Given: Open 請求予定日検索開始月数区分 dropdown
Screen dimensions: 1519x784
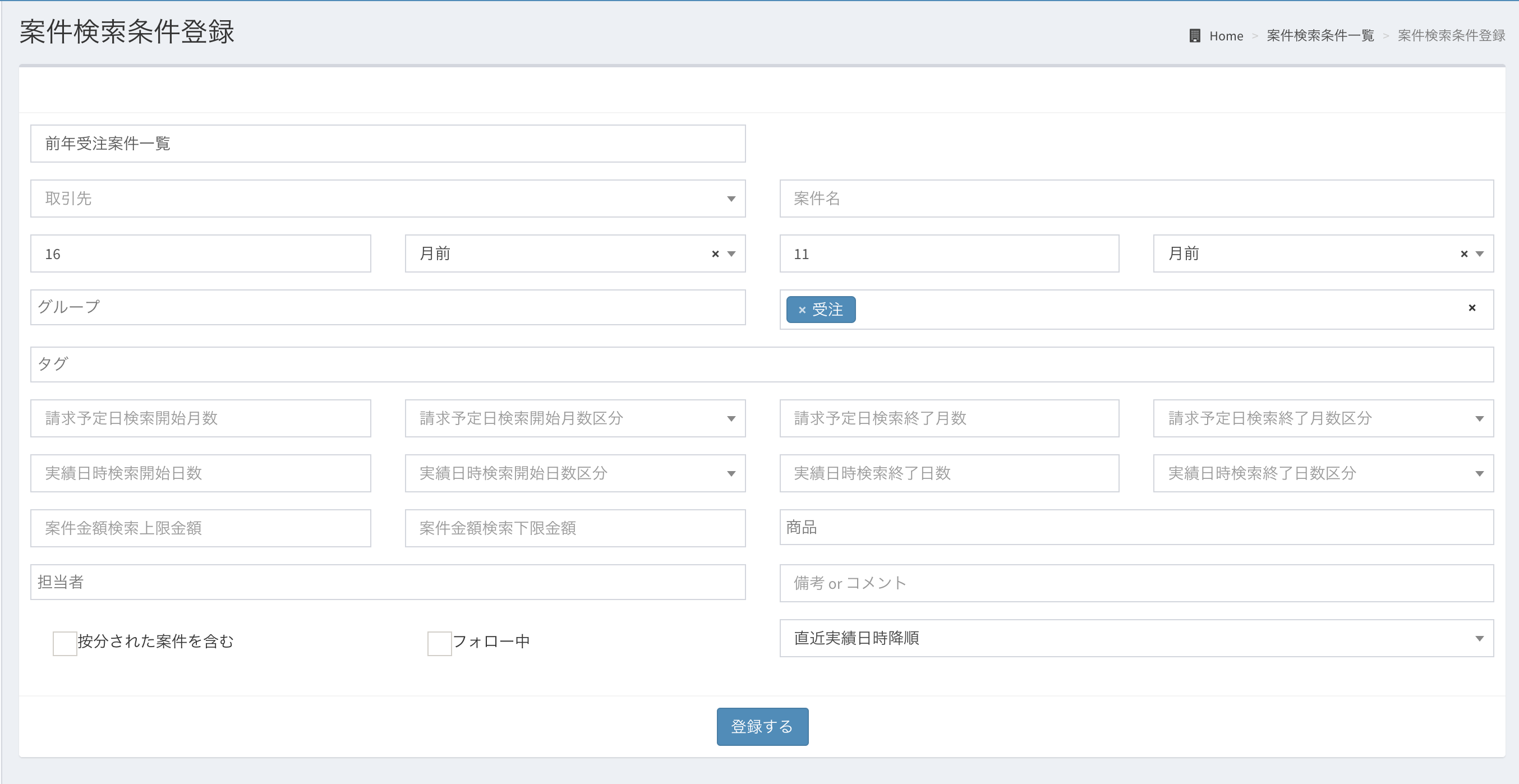Looking at the screenshot, I should [x=730, y=419].
